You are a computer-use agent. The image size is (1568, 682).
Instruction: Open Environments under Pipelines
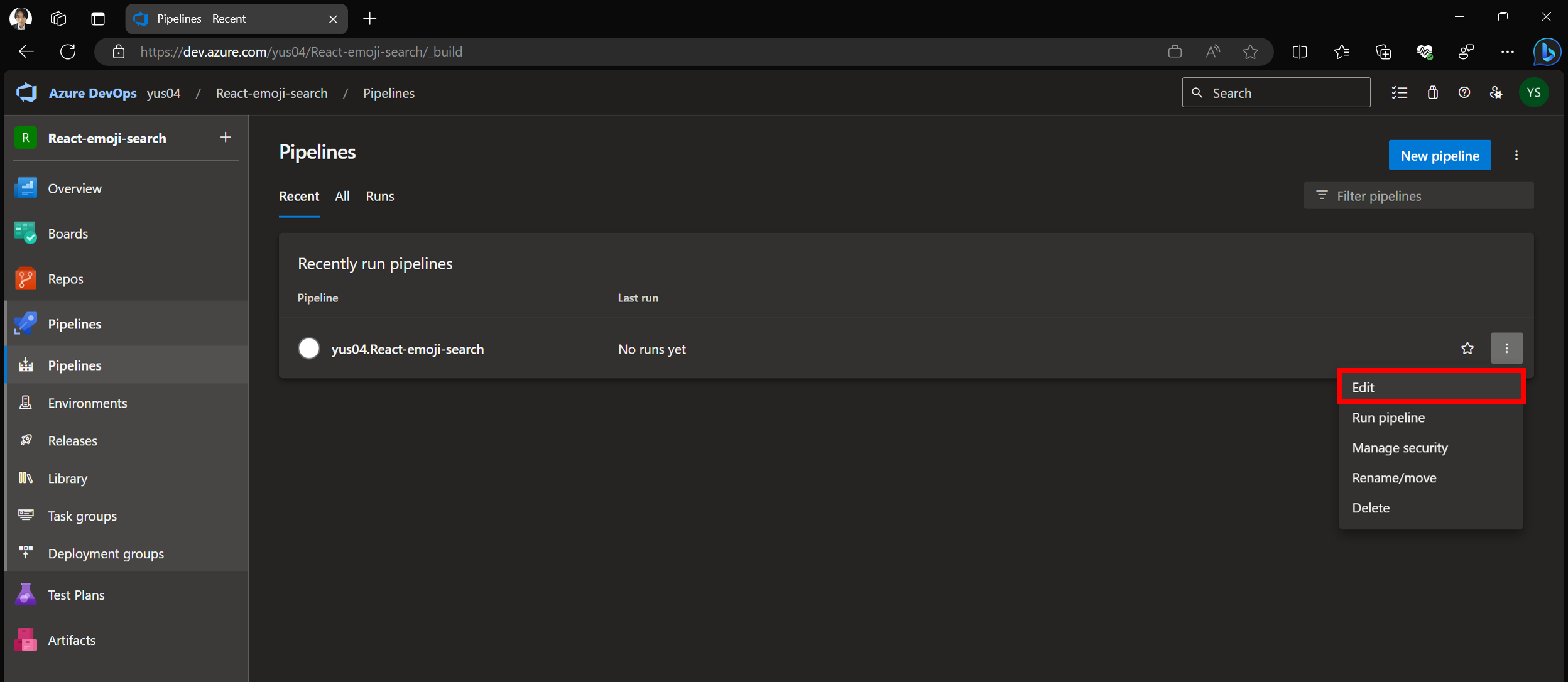(x=87, y=403)
